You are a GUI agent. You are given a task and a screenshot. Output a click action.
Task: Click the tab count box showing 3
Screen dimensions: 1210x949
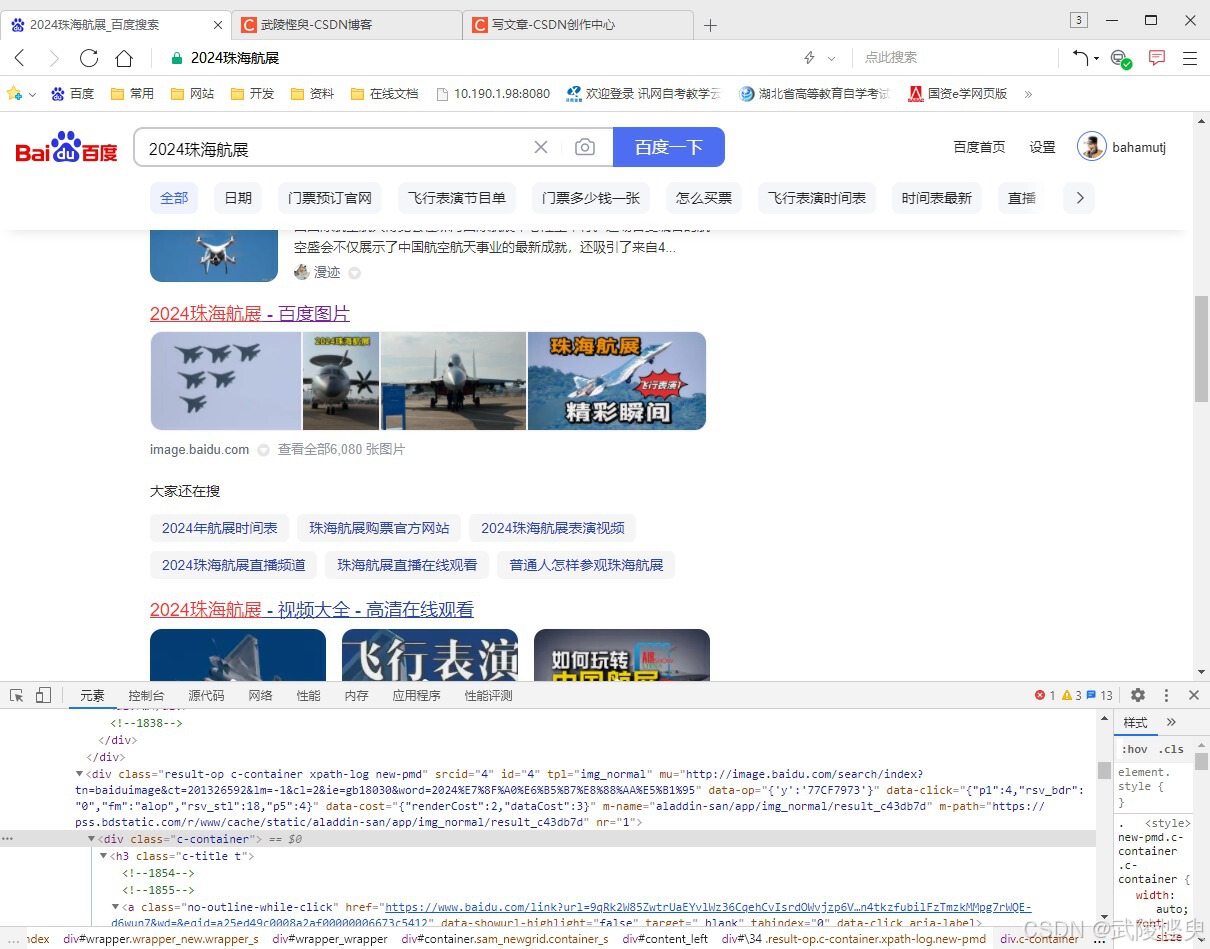click(x=1078, y=20)
